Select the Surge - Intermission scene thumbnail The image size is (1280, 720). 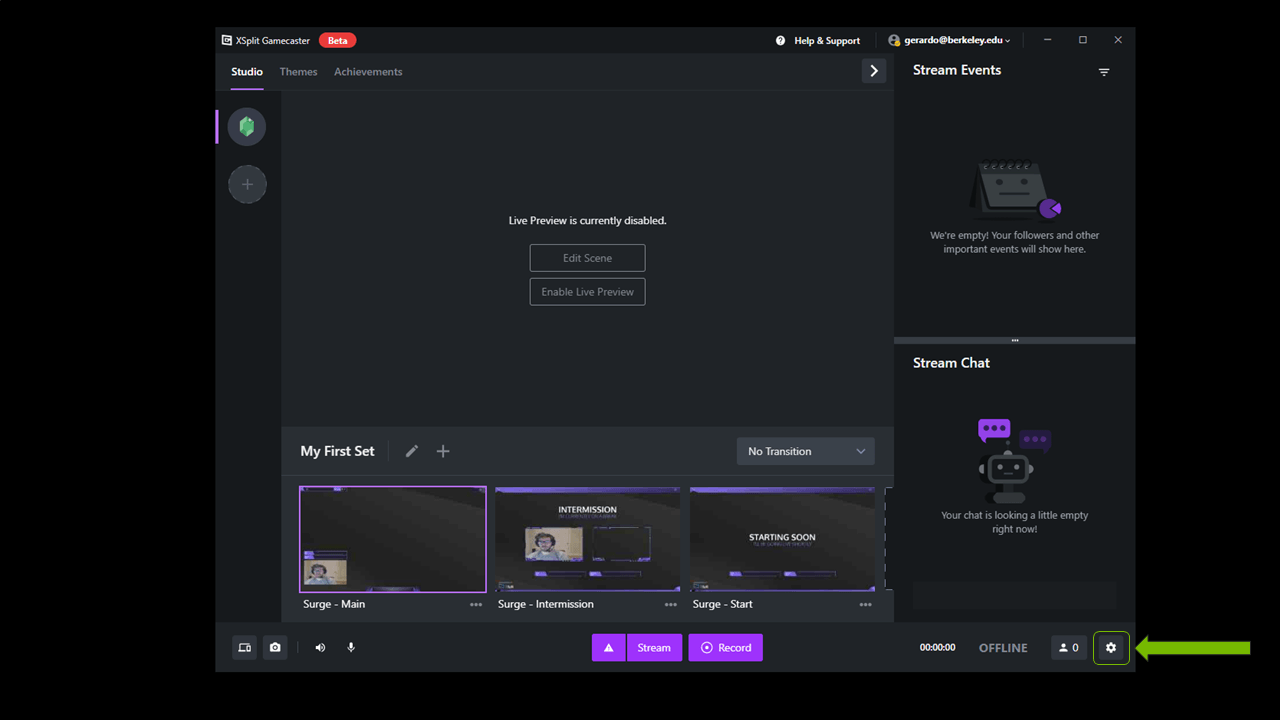pyautogui.click(x=587, y=539)
